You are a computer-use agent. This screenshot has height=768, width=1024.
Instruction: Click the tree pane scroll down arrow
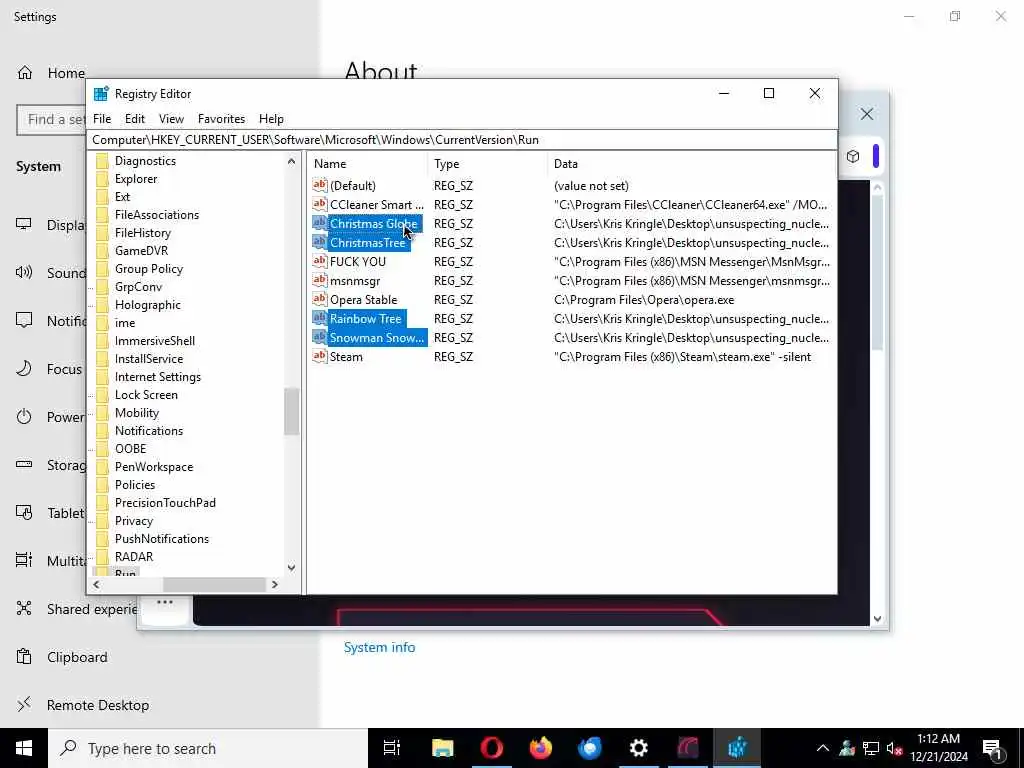tap(291, 568)
